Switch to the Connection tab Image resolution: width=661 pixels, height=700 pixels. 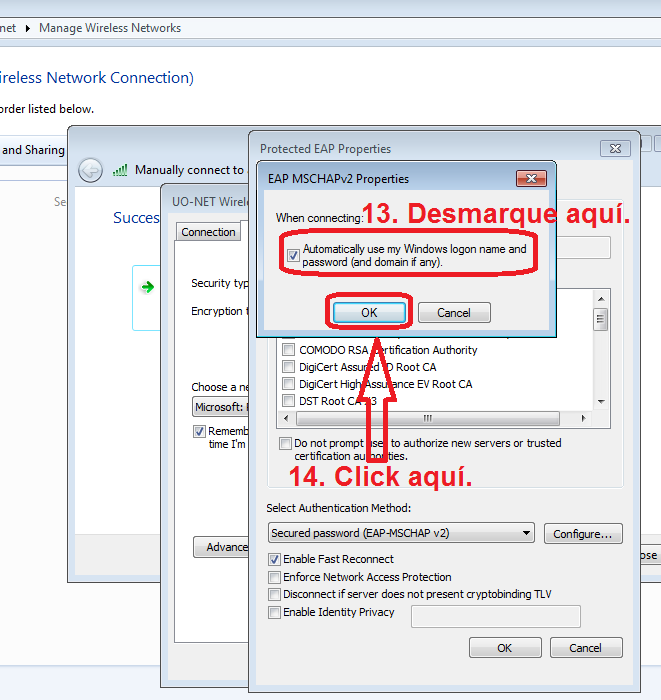pyautogui.click(x=208, y=232)
